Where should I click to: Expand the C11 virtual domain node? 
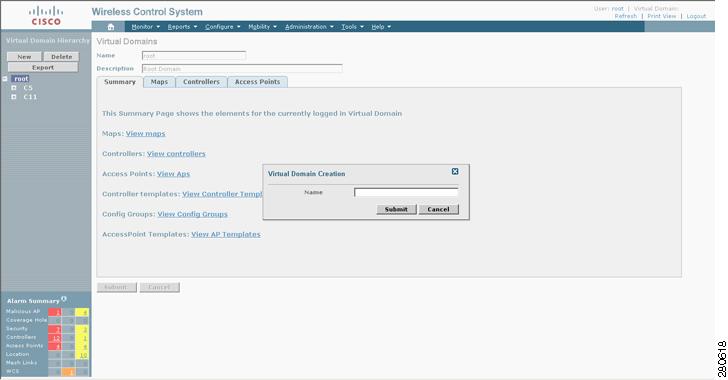14,97
